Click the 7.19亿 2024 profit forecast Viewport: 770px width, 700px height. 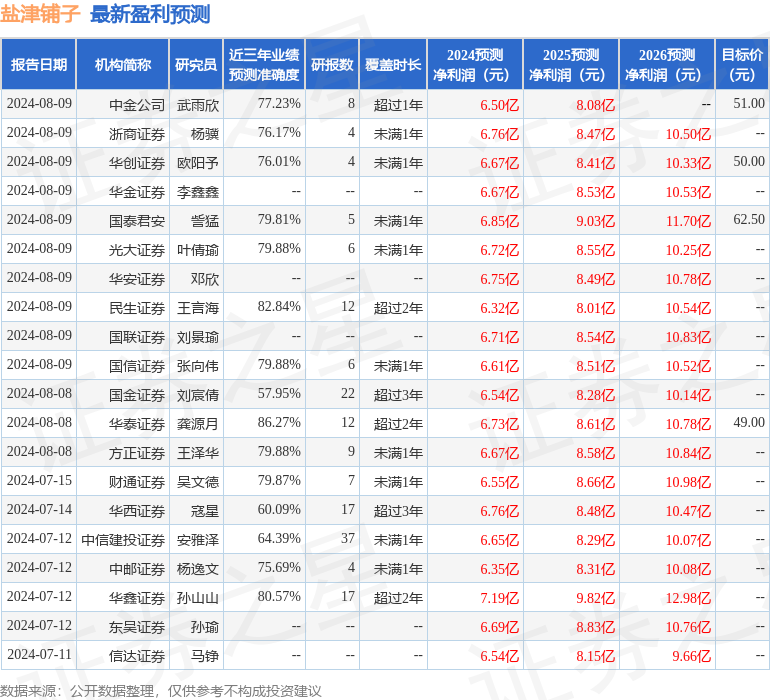[499, 597]
